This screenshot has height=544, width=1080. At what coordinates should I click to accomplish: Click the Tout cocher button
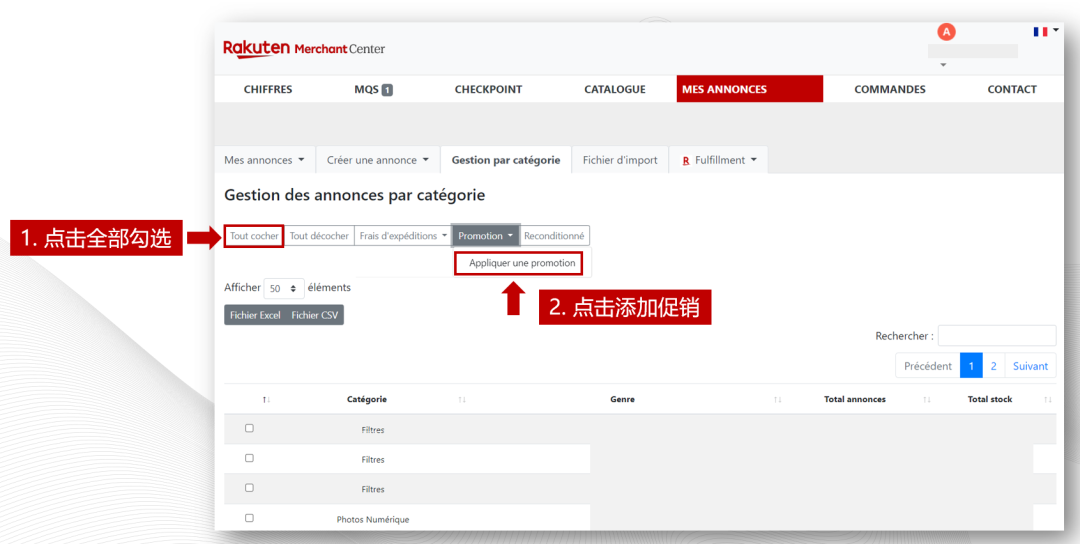(x=254, y=236)
